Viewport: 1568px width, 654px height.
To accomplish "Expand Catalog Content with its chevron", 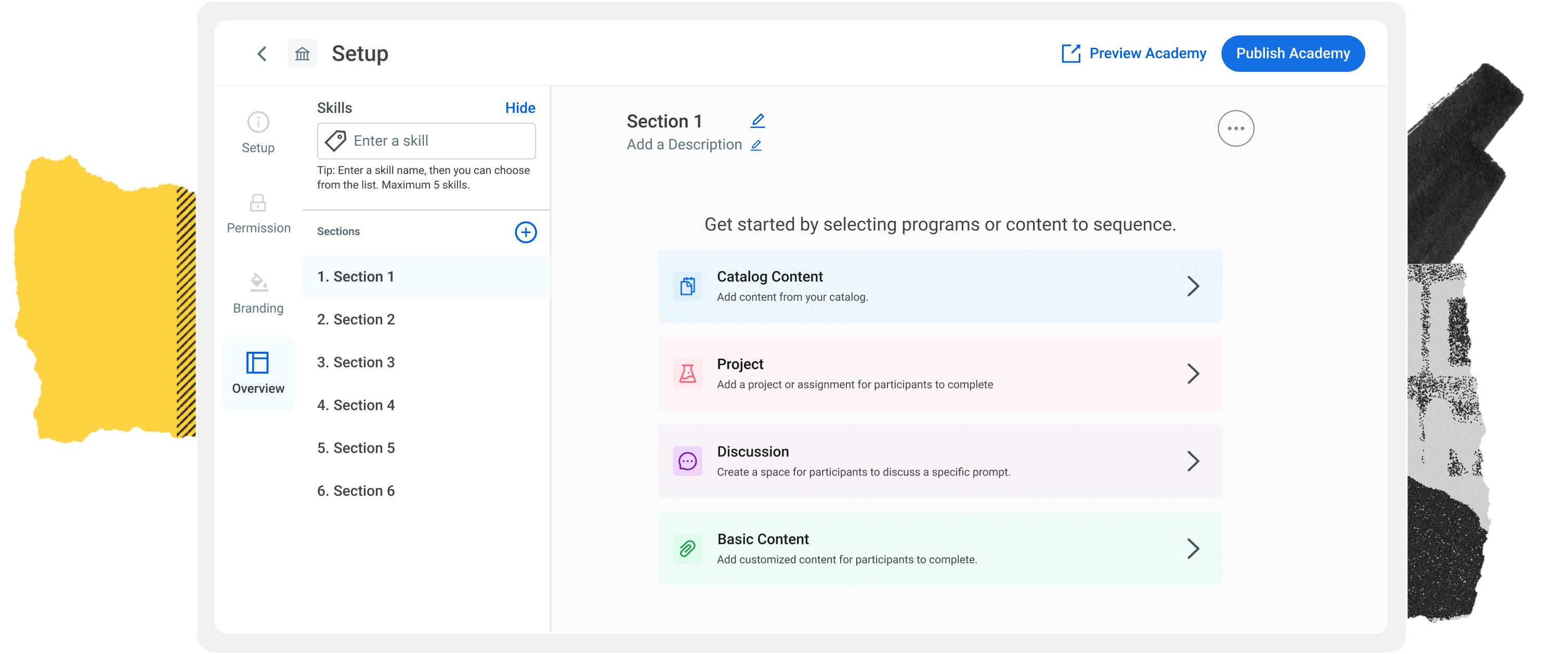I will tap(1193, 286).
